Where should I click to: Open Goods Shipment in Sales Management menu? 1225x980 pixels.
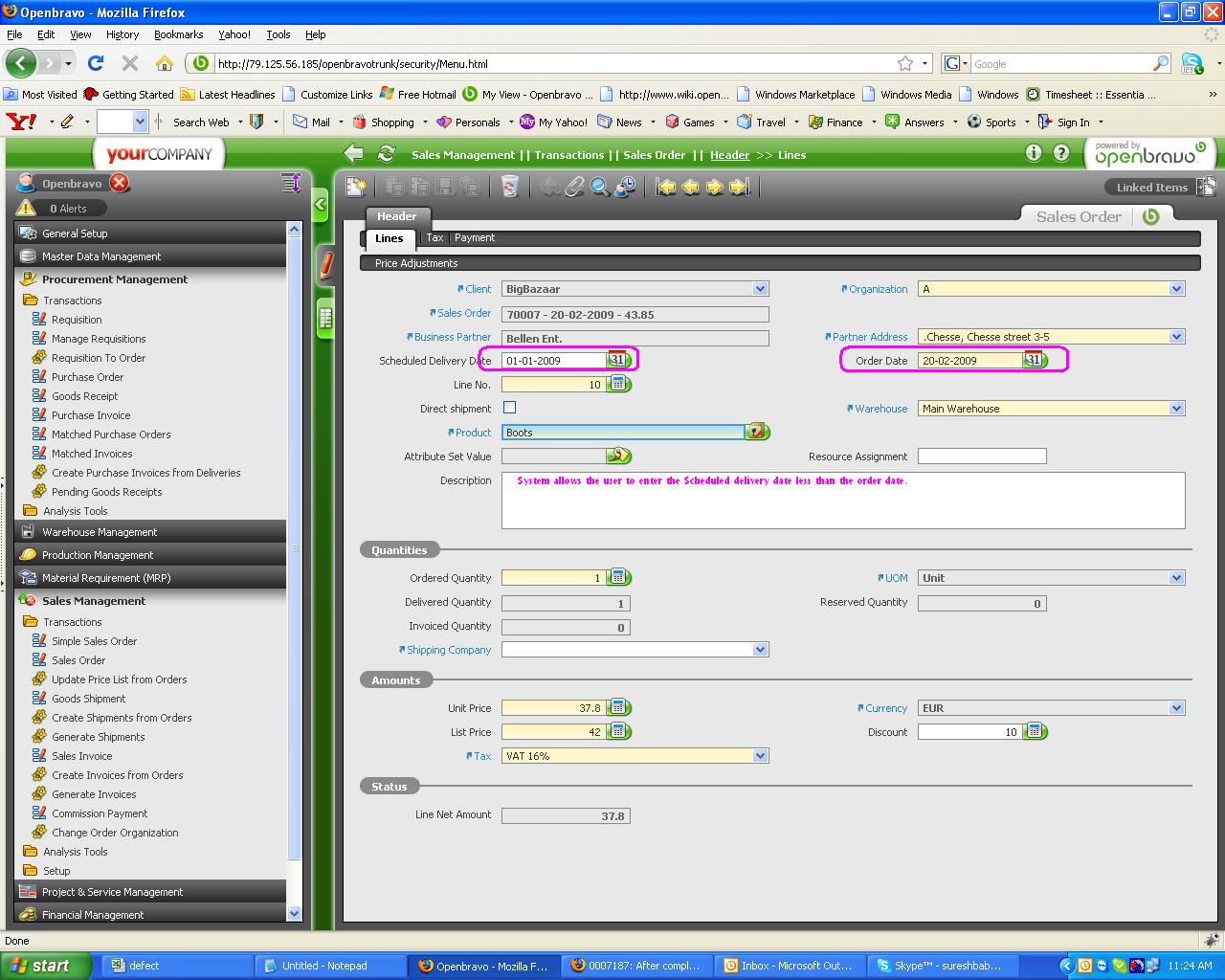(x=88, y=699)
